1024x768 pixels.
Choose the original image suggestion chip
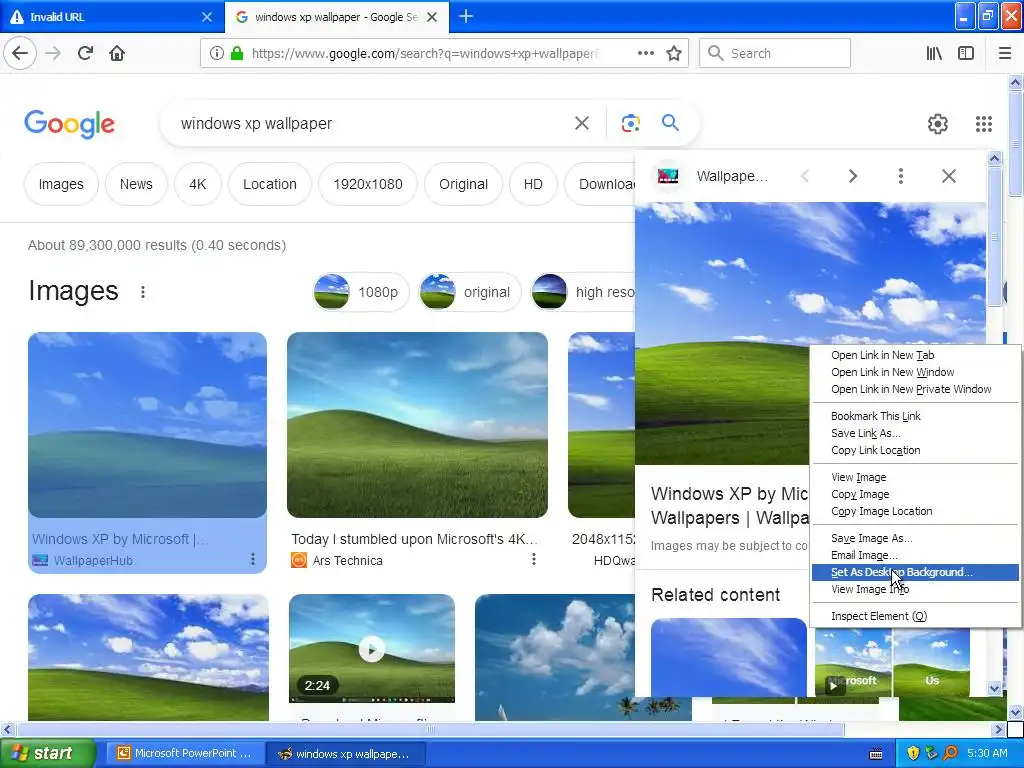coord(470,292)
